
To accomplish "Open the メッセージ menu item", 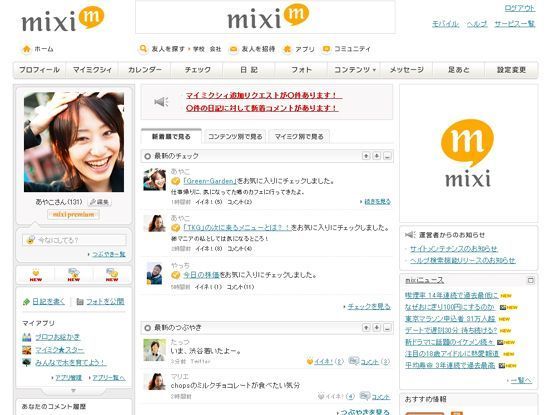I will coord(407,70).
